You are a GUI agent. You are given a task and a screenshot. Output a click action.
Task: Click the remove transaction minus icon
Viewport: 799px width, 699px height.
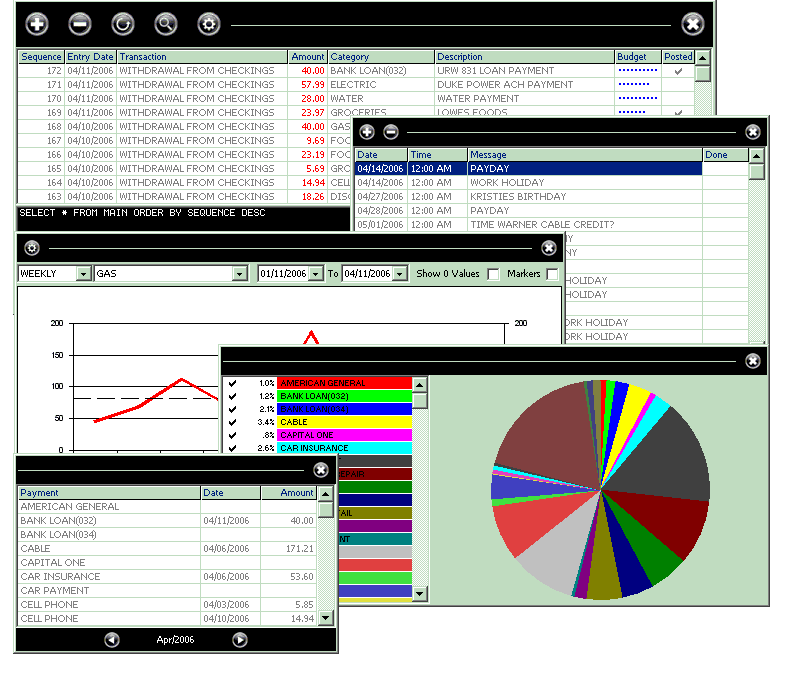(80, 24)
